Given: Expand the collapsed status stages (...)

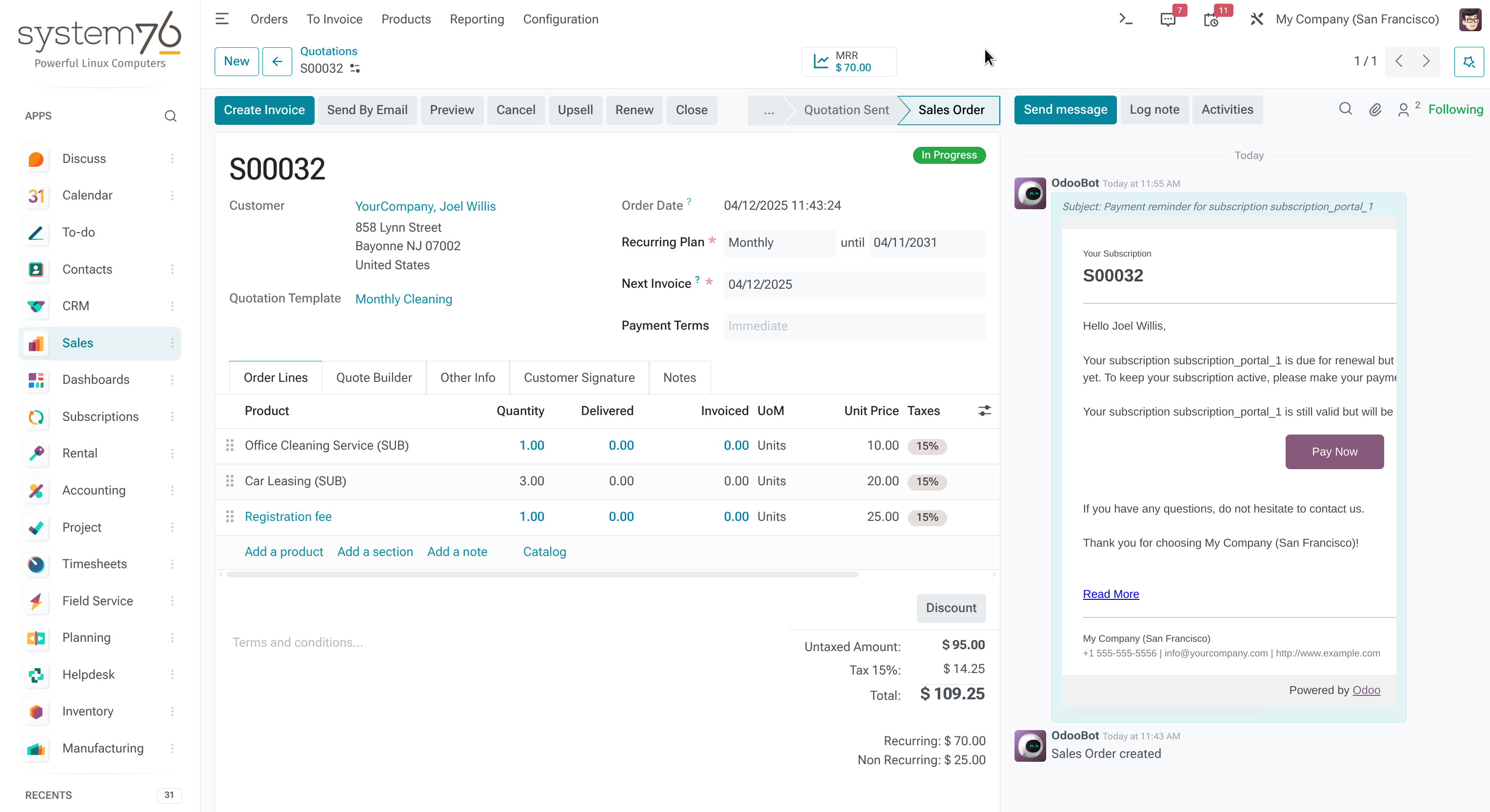Looking at the screenshot, I should tap(769, 110).
